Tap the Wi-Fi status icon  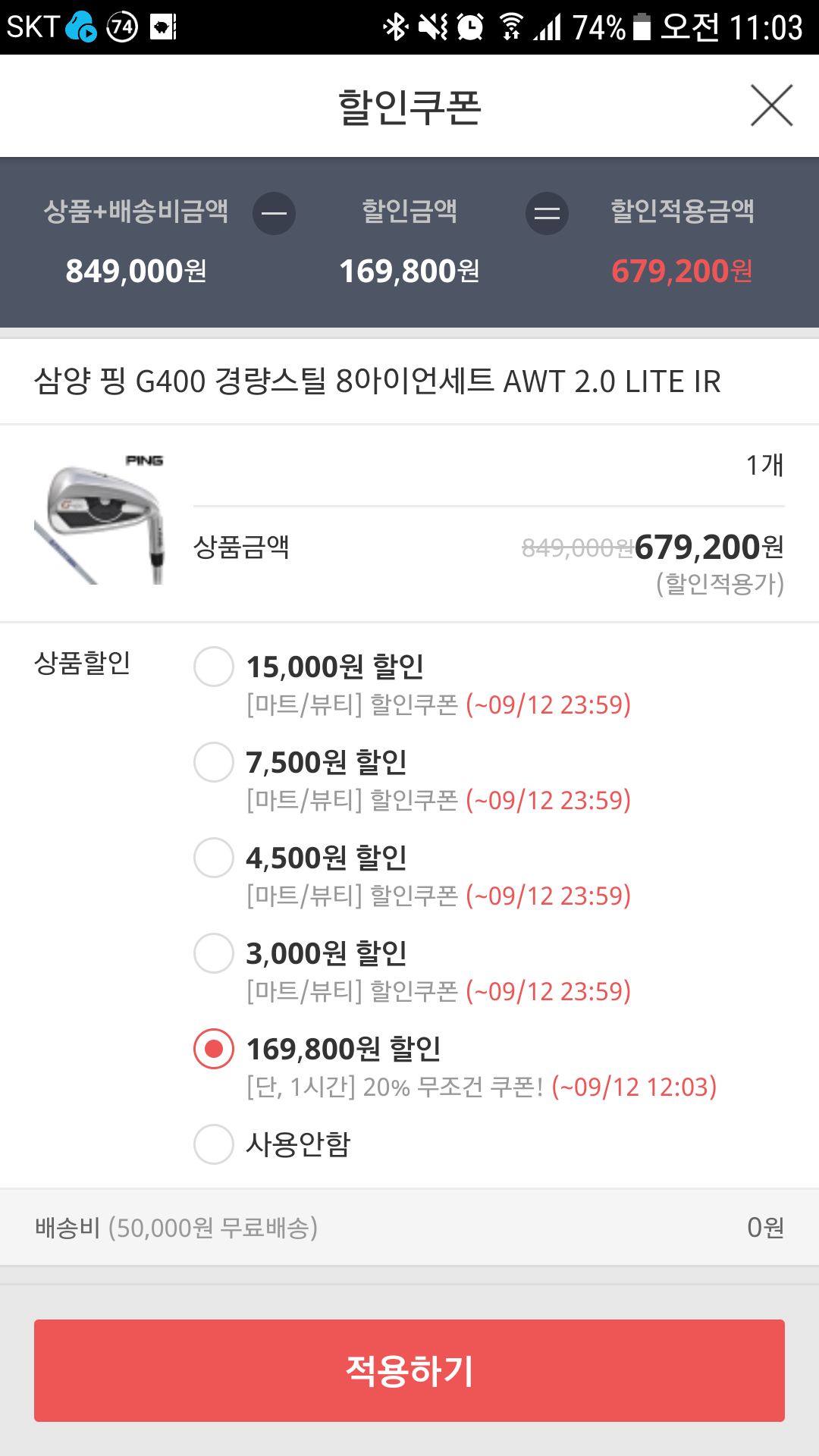pyautogui.click(x=511, y=27)
